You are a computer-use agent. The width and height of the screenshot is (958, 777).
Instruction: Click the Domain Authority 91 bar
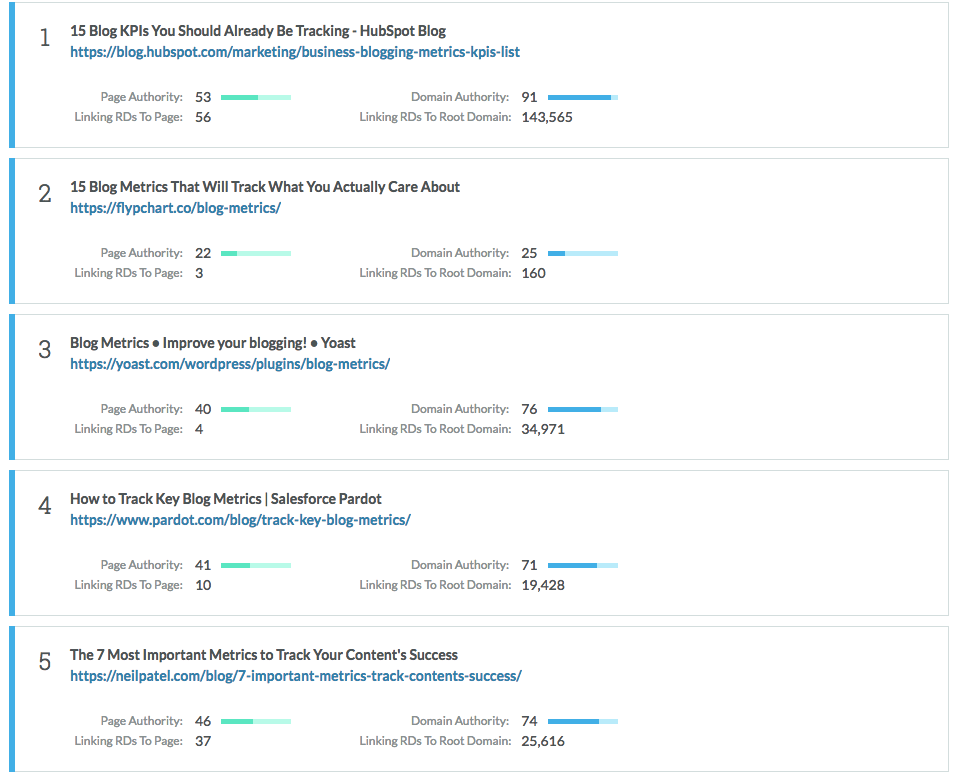(583, 98)
